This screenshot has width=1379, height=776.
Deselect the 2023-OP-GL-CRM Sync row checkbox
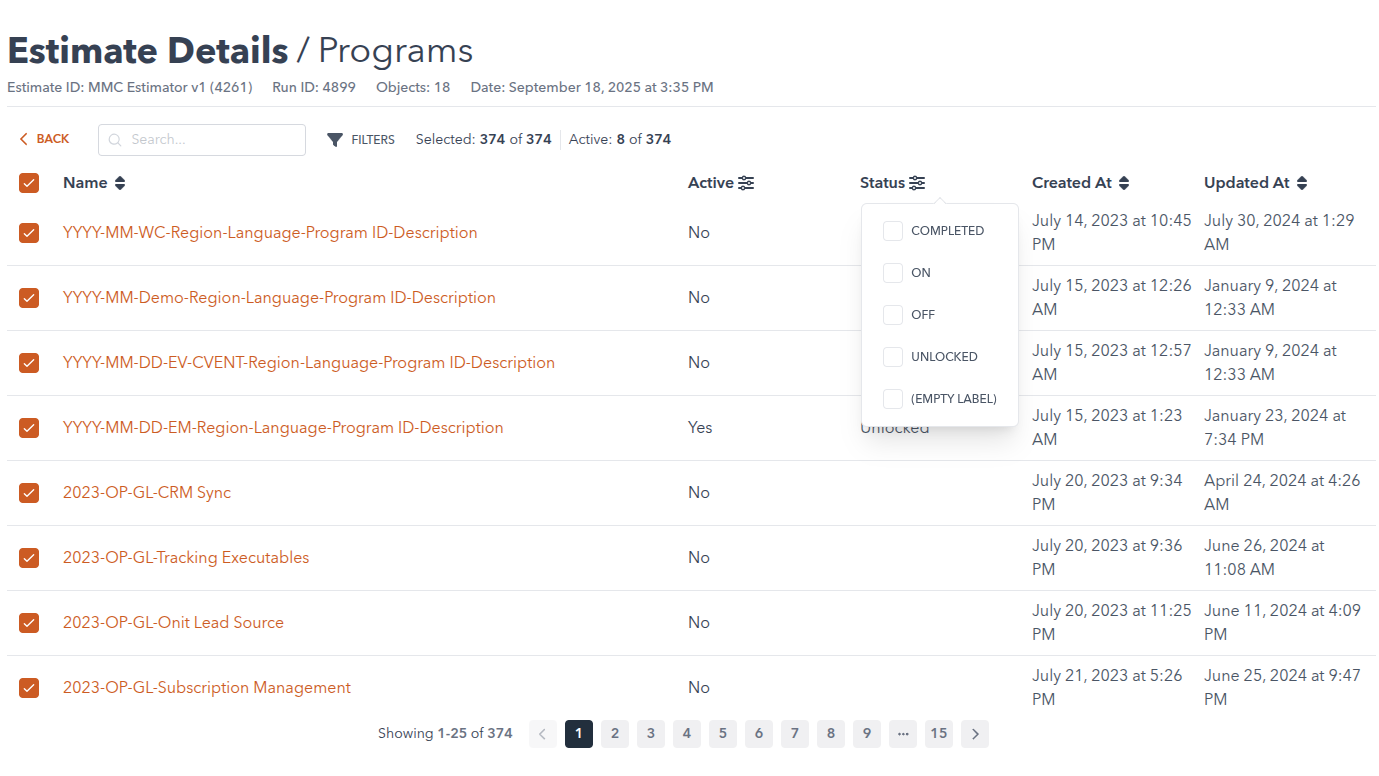point(29,493)
